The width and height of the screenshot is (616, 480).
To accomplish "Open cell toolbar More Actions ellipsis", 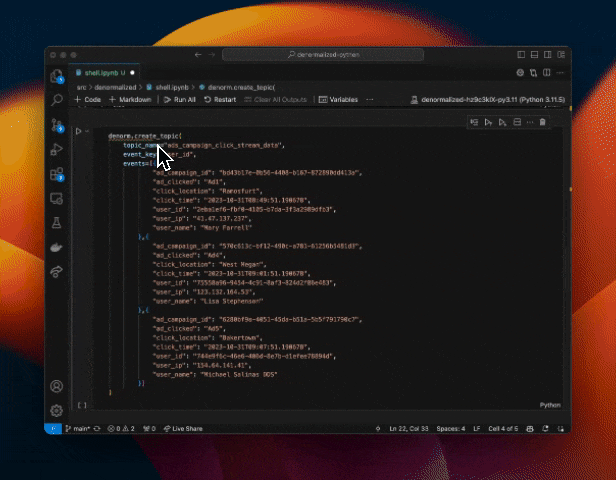I will (530, 123).
